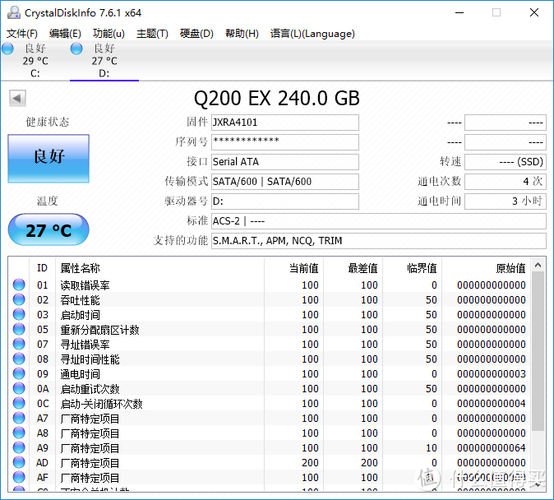Viewport: 554px width, 500px height.
Task: Click status circle for attribute AD row
Action: (19, 462)
